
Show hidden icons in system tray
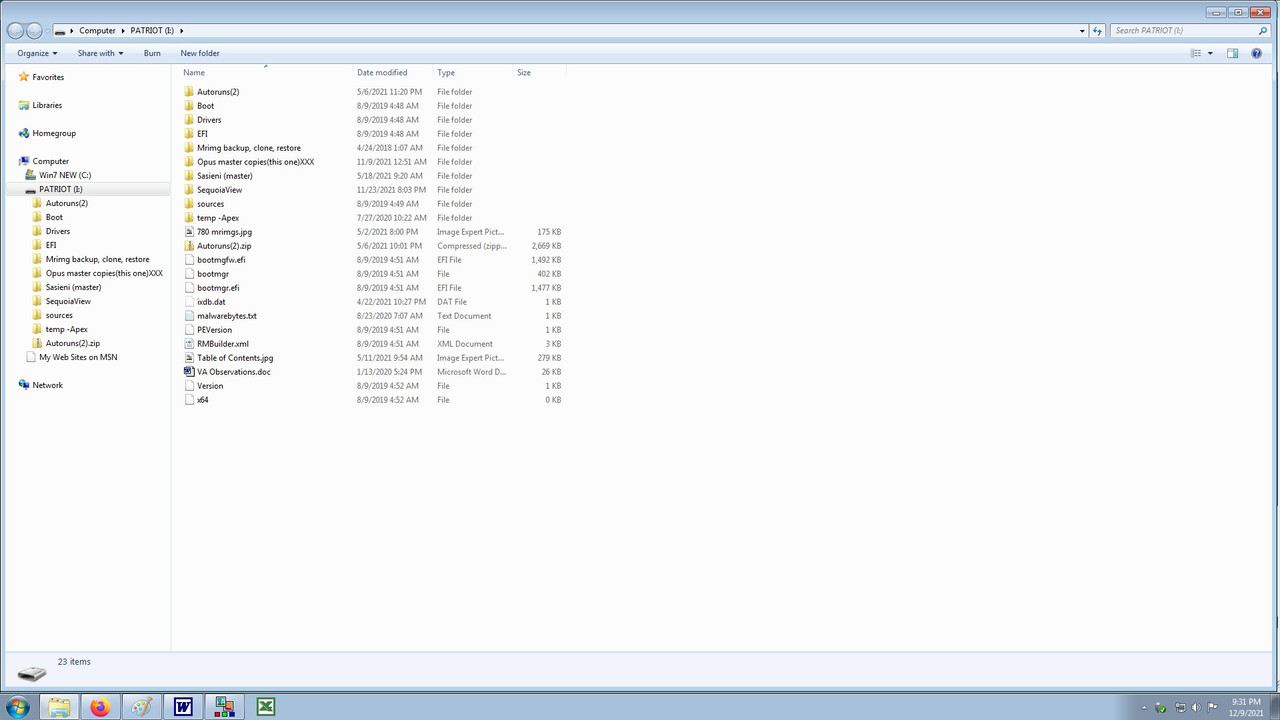[x=1143, y=708]
